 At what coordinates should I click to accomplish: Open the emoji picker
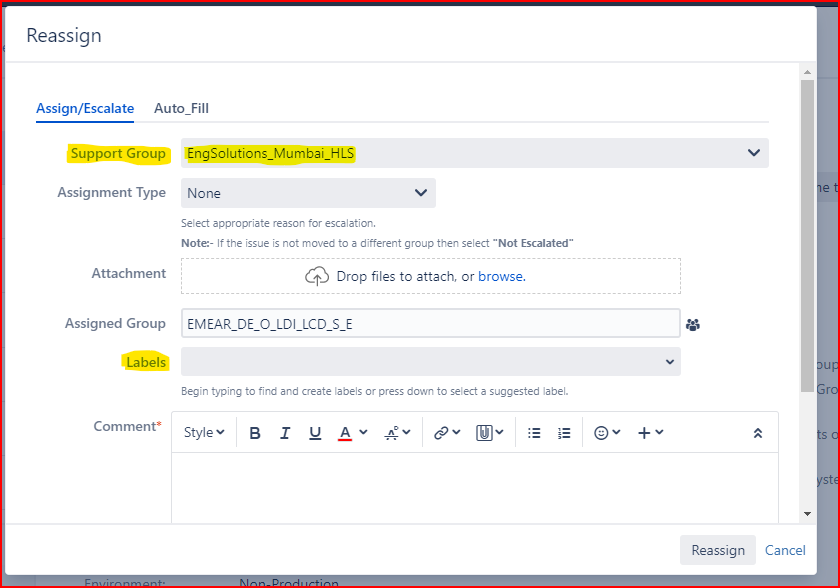(x=601, y=433)
